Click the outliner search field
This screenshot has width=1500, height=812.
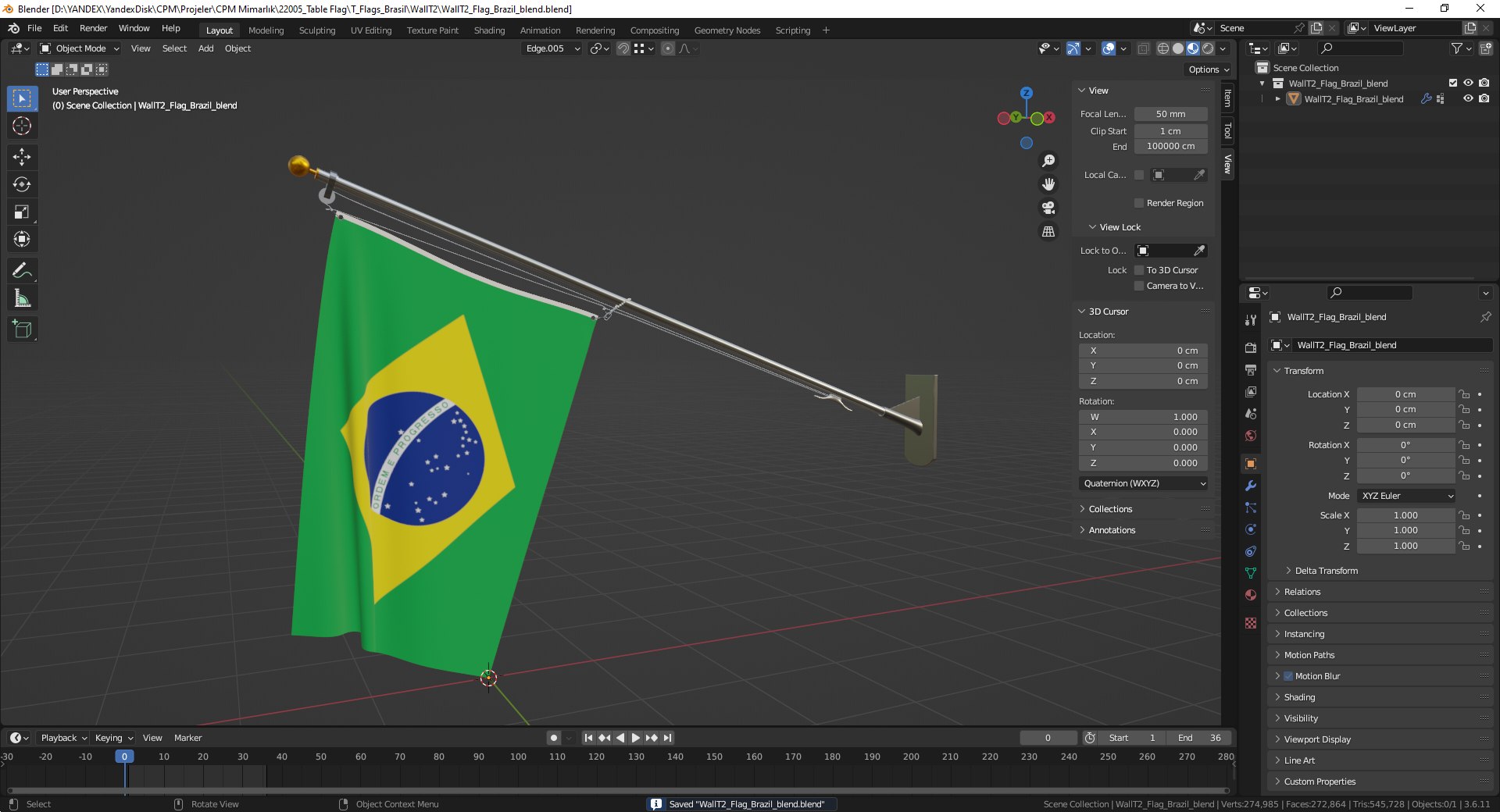click(x=1359, y=48)
